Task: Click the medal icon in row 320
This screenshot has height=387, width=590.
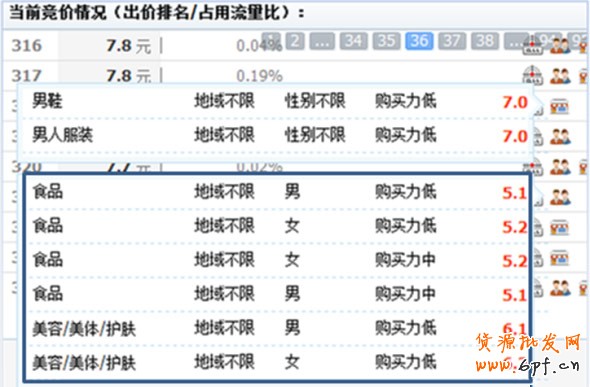Action: (x=584, y=167)
